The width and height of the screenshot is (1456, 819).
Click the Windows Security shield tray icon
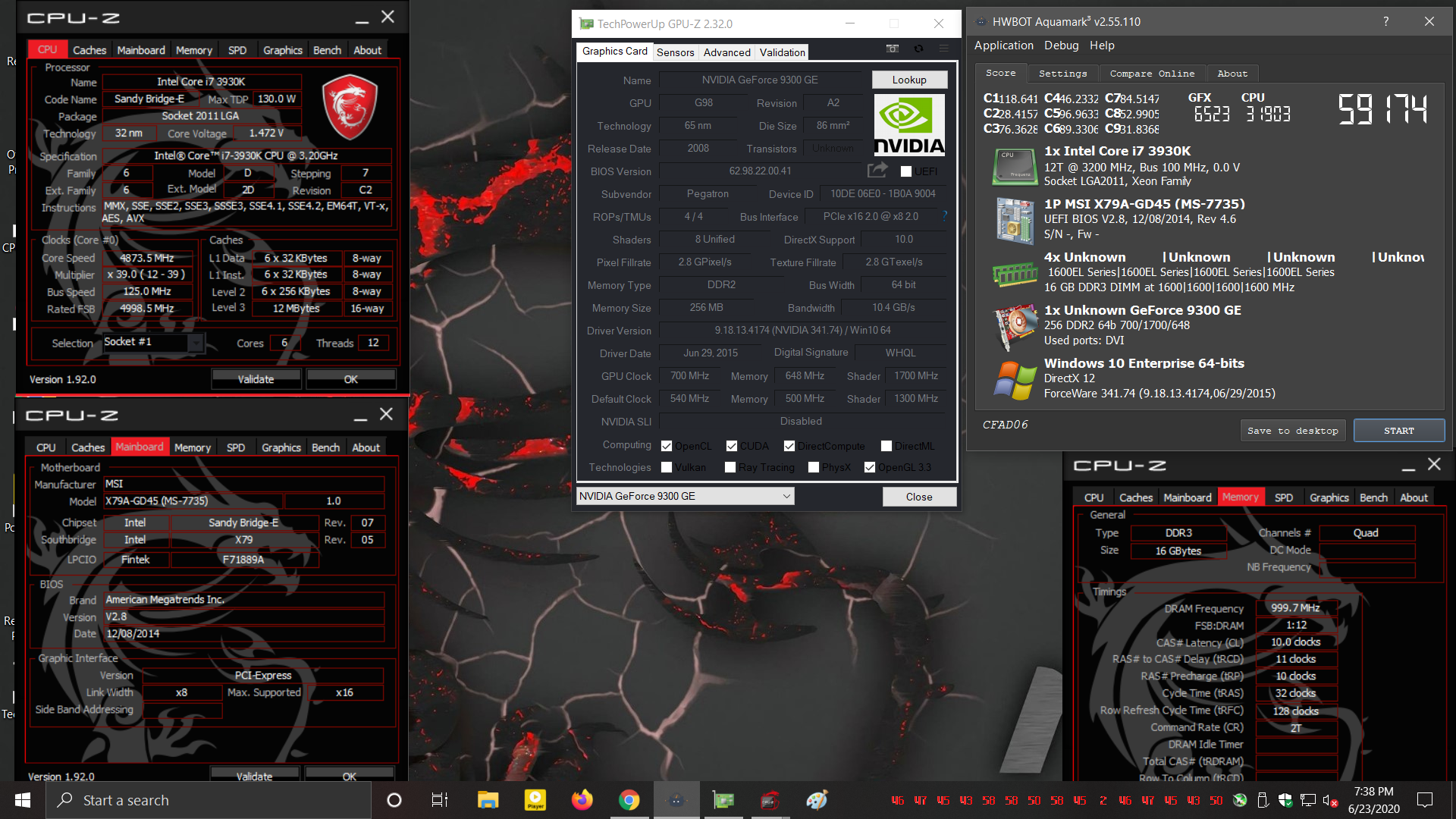(1285, 800)
